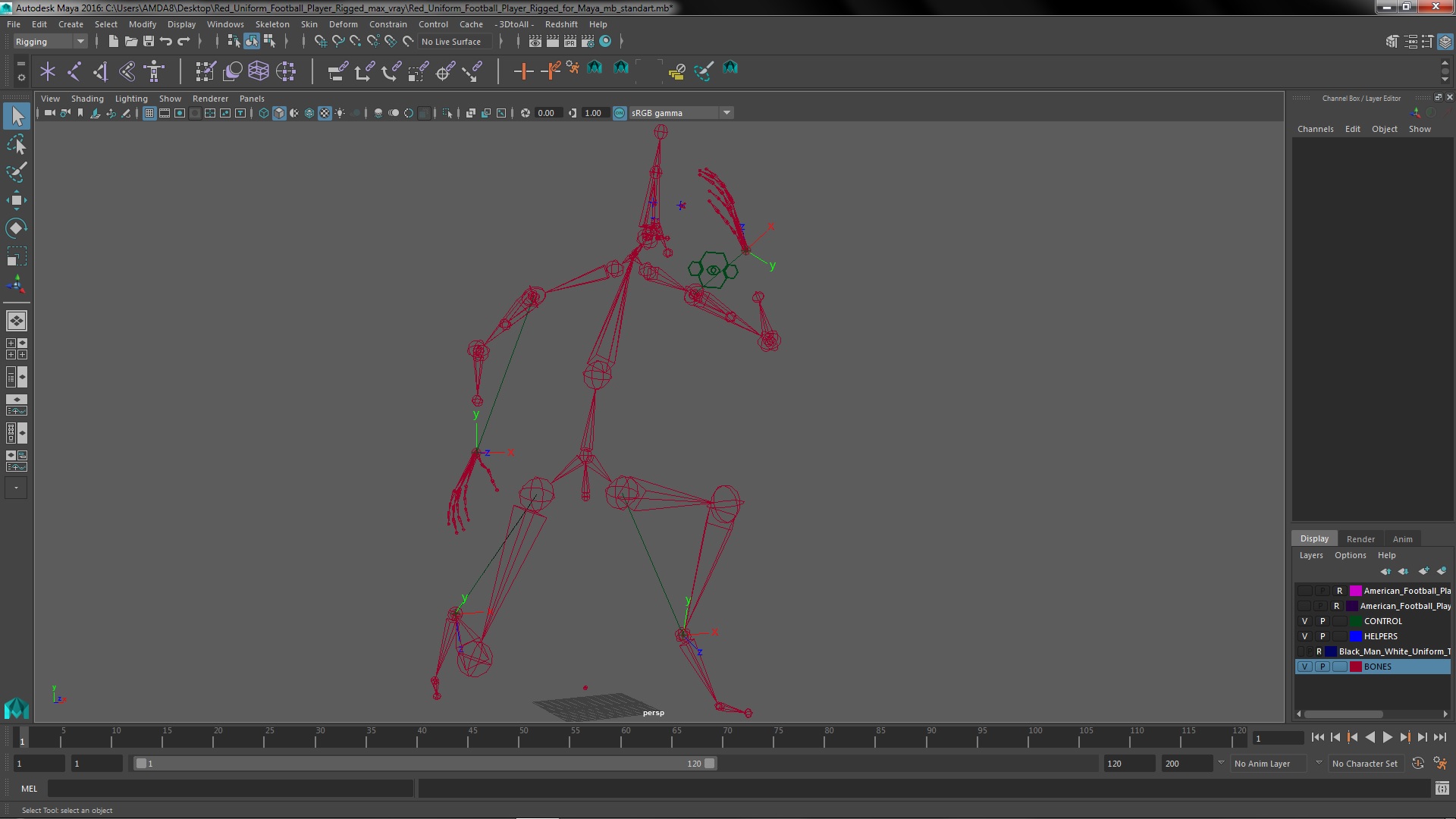1456x819 pixels.
Task: Switch to the Anim layer tab
Action: point(1402,539)
